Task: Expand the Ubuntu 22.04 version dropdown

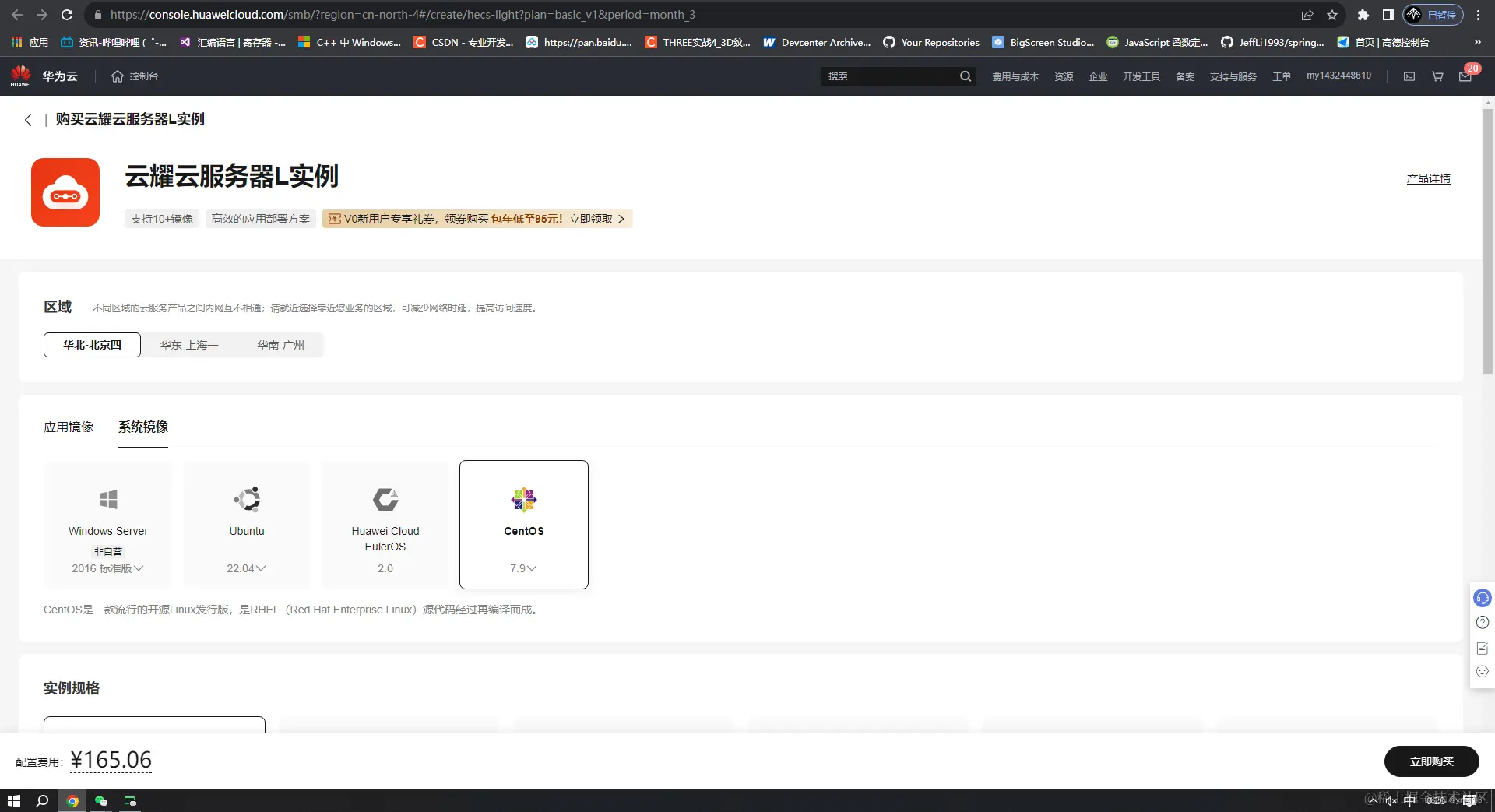Action: point(246,568)
